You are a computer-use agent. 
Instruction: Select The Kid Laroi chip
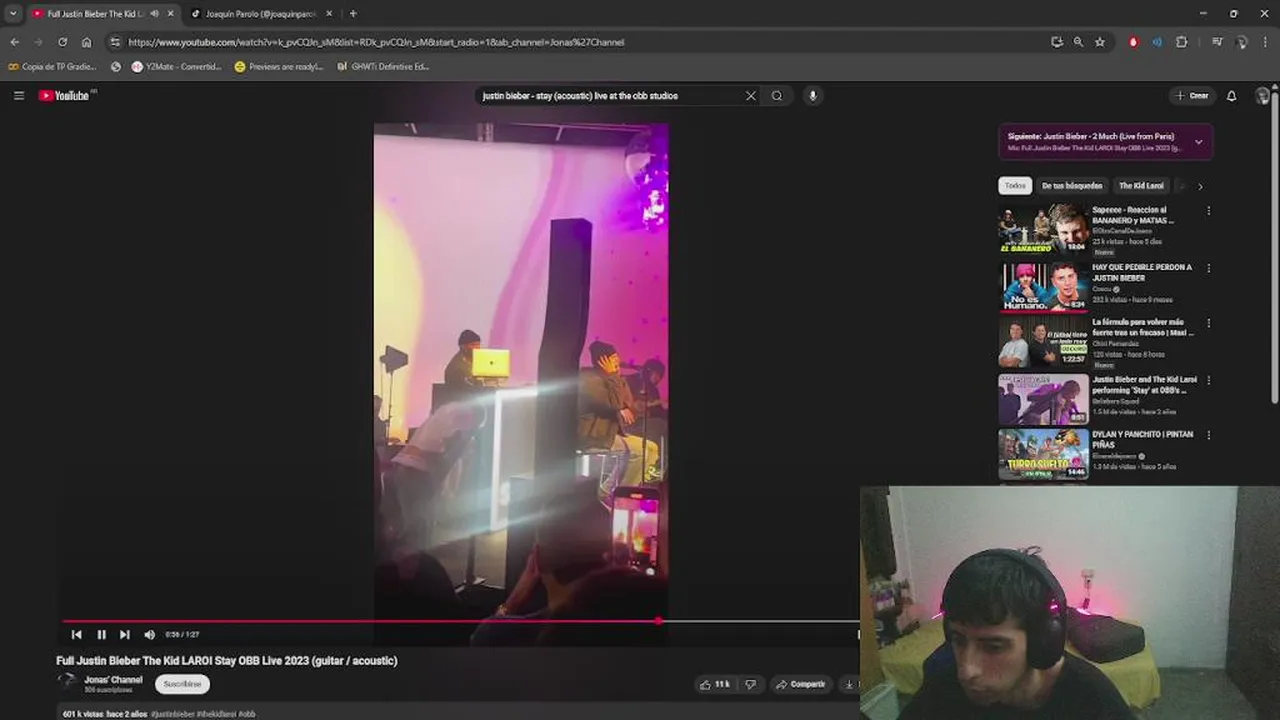coord(1141,186)
